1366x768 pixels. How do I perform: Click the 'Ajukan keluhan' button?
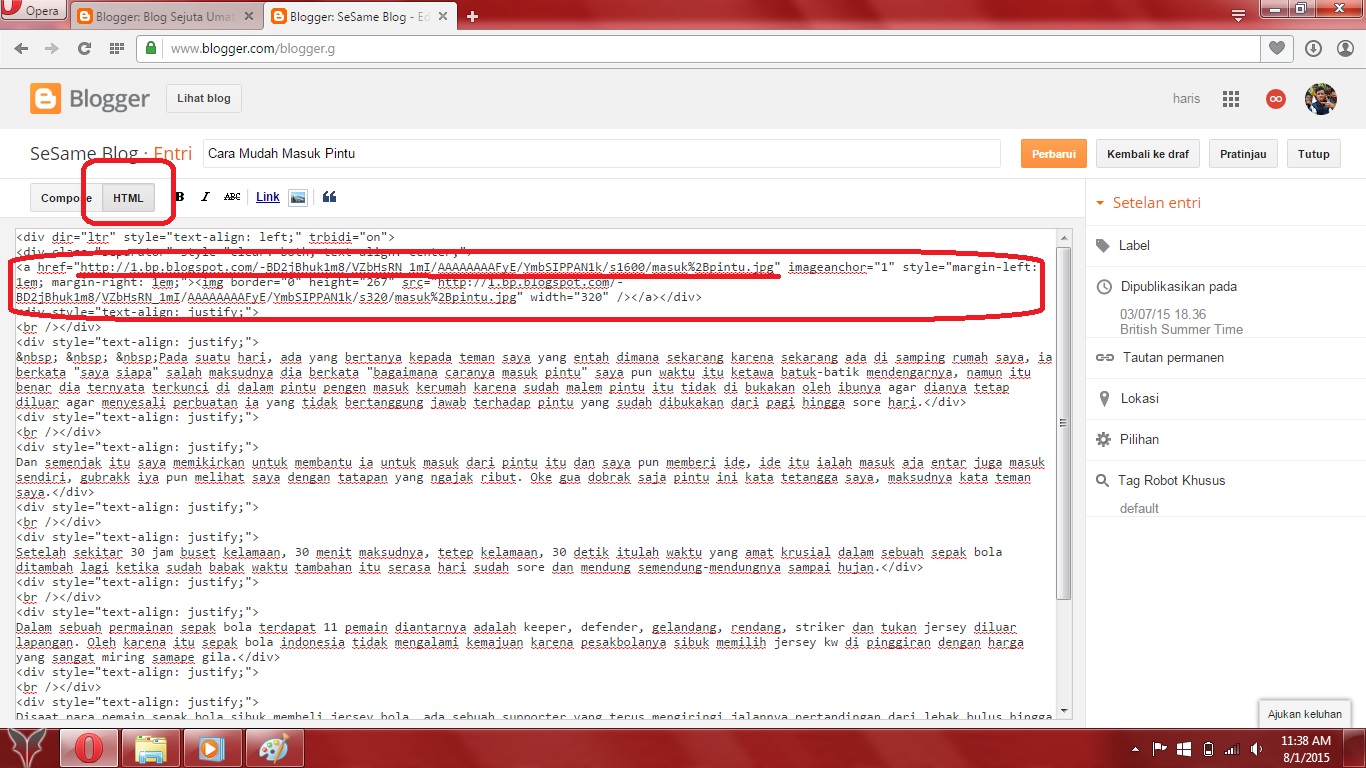click(1304, 714)
